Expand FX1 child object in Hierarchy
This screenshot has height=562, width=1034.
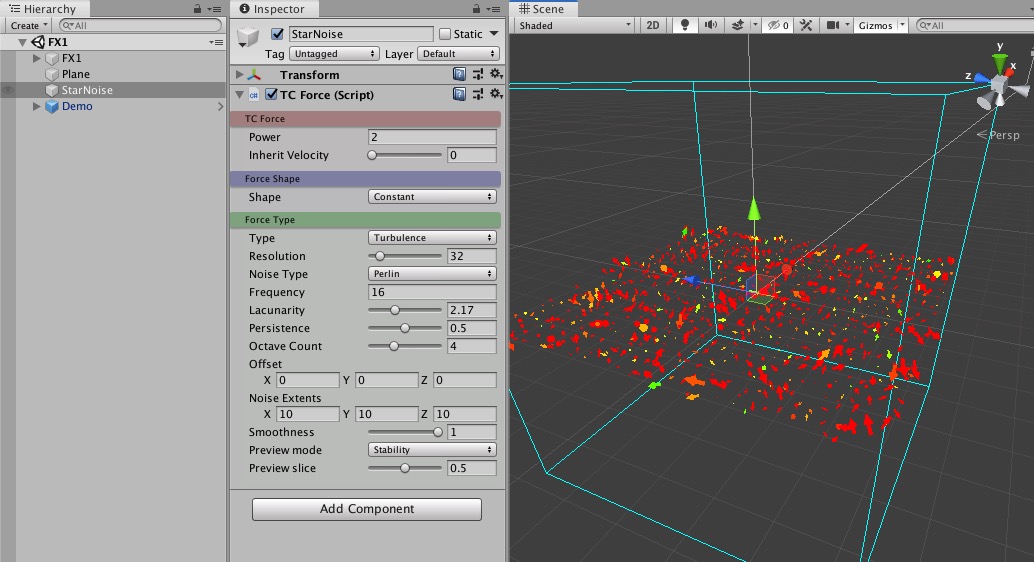coord(36,58)
